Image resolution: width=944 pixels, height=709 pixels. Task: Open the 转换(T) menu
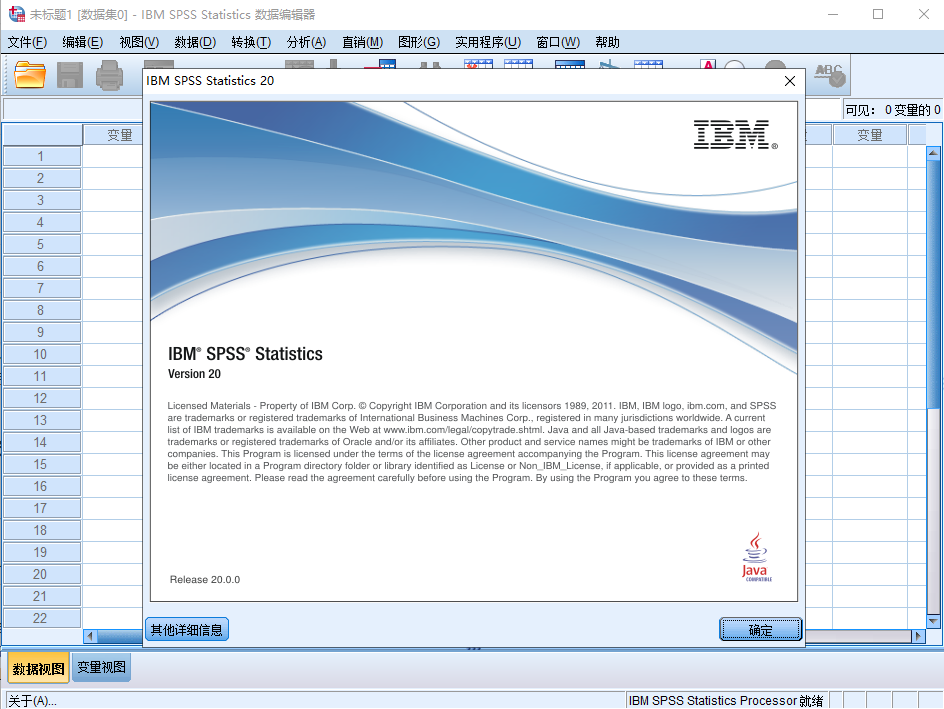pos(248,42)
